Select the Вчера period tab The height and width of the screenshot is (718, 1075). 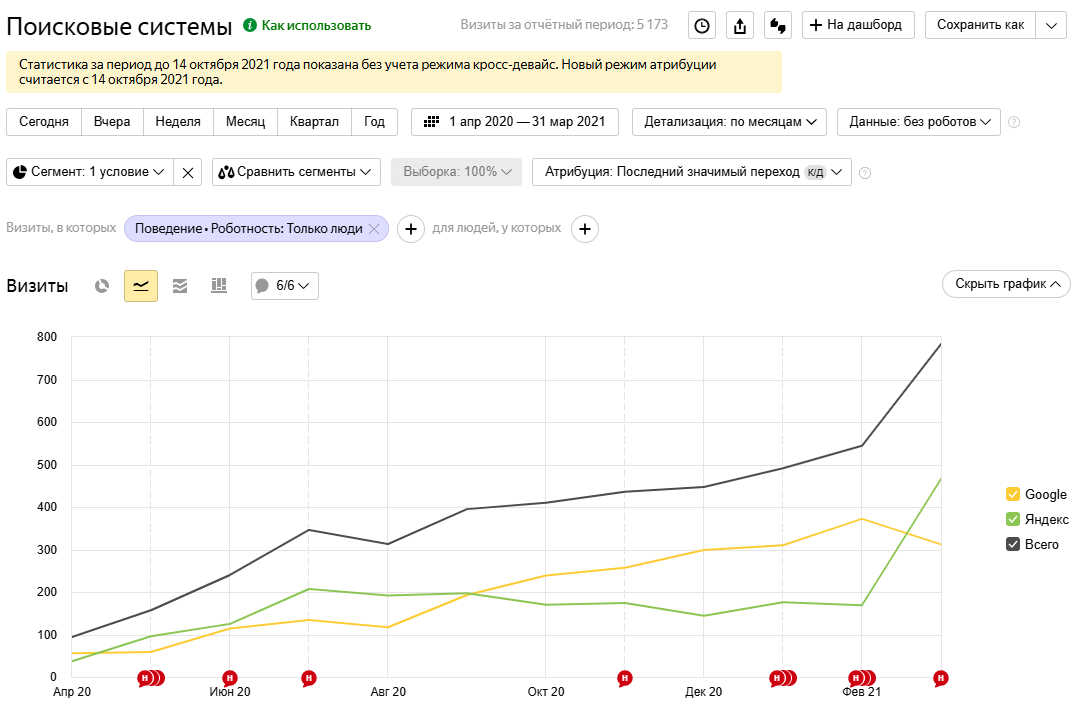[x=112, y=122]
